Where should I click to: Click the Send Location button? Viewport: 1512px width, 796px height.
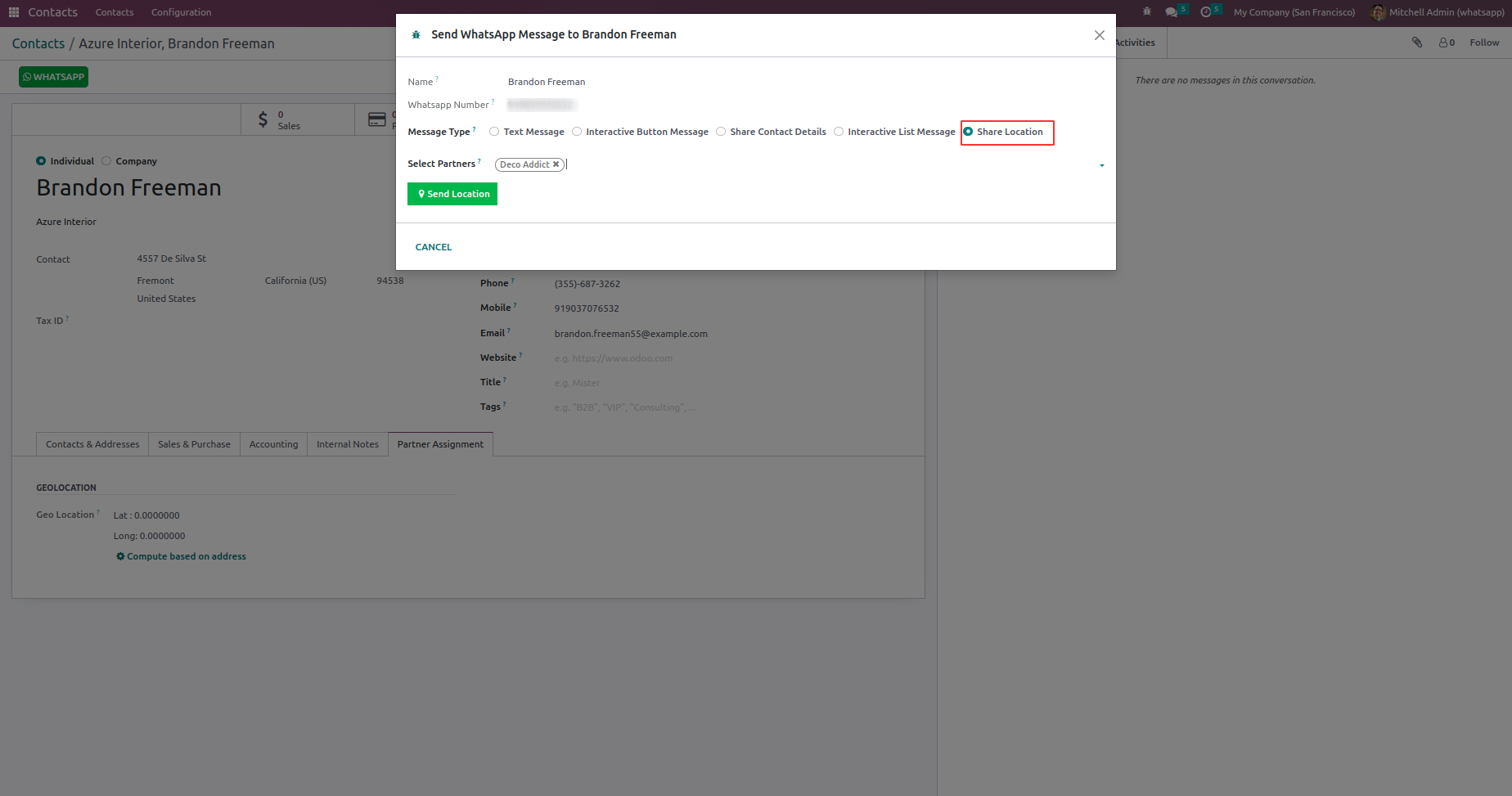[452, 194]
